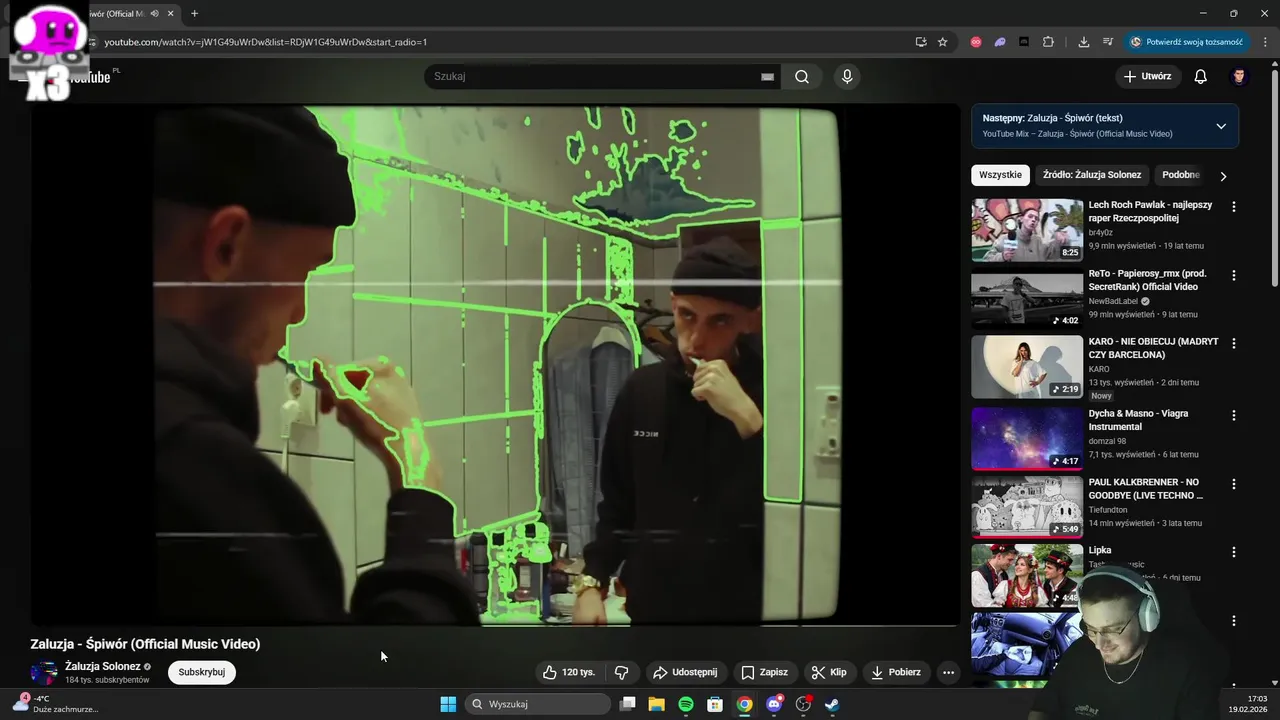This screenshot has height=720, width=1280.
Task: Select the Źródło: Żaluzja Solonez chip
Action: [1092, 175]
